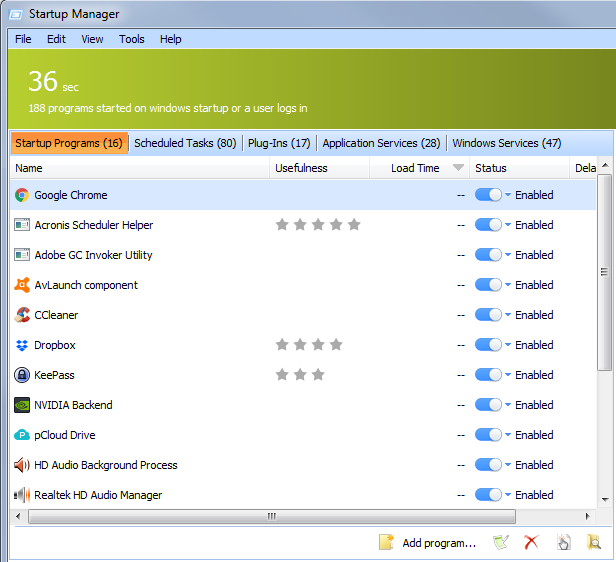Click the edit entry notepad-and-pencil icon
This screenshot has width=616, height=562.
click(x=500, y=542)
